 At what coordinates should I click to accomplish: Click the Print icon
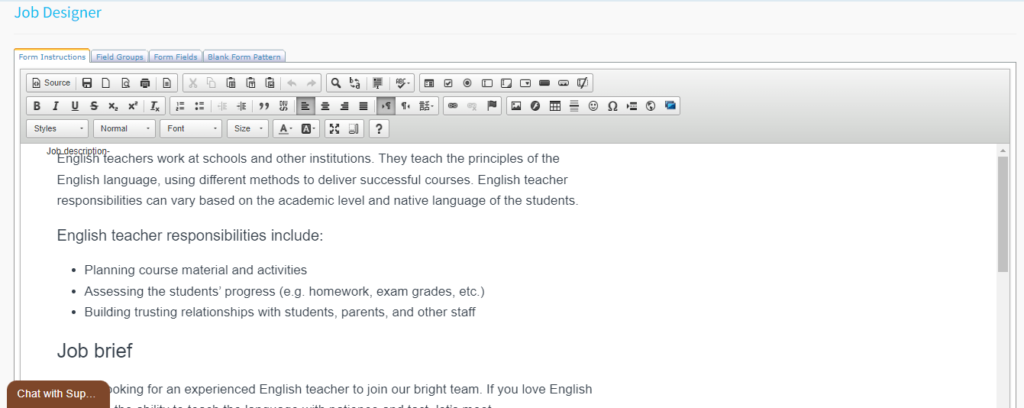tap(145, 83)
